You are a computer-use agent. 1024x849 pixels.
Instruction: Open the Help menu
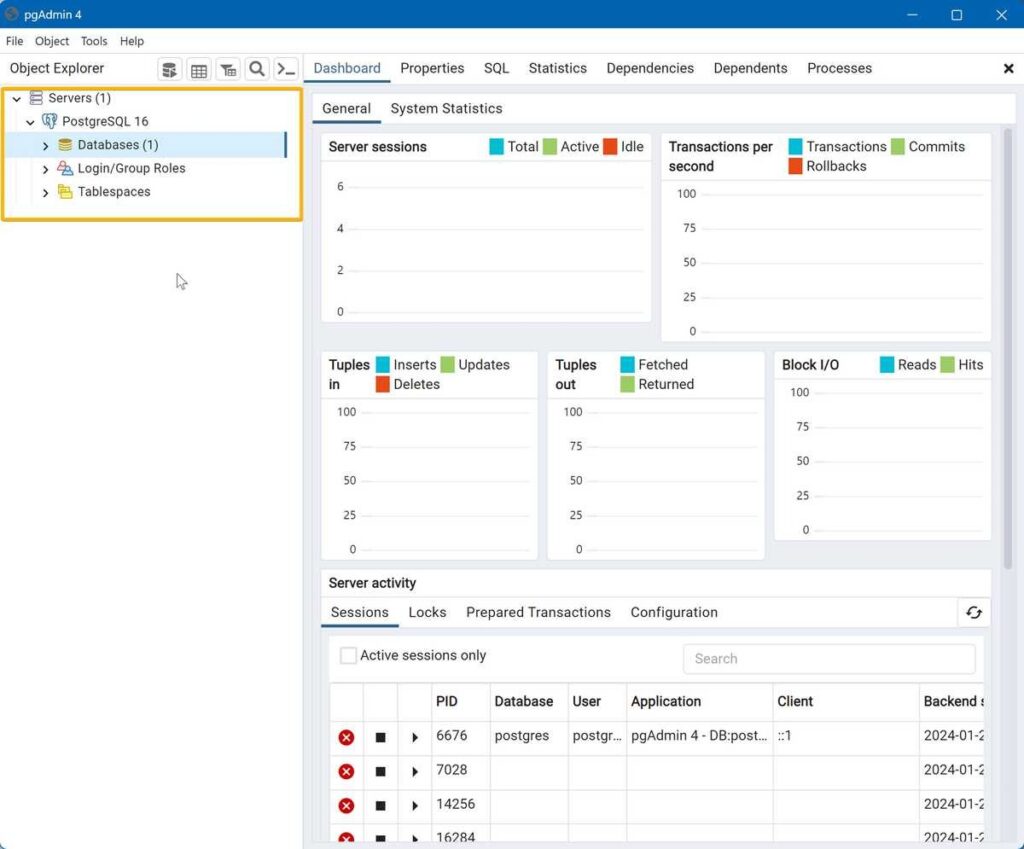(132, 41)
